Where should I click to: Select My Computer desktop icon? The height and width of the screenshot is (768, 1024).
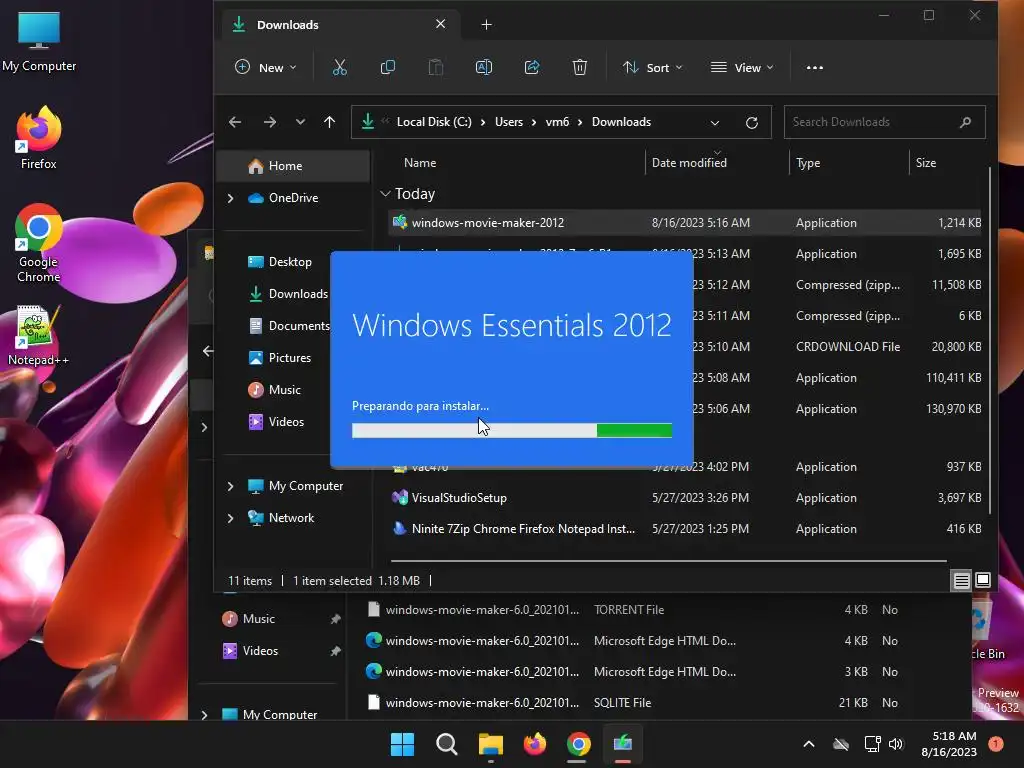pyautogui.click(x=39, y=42)
